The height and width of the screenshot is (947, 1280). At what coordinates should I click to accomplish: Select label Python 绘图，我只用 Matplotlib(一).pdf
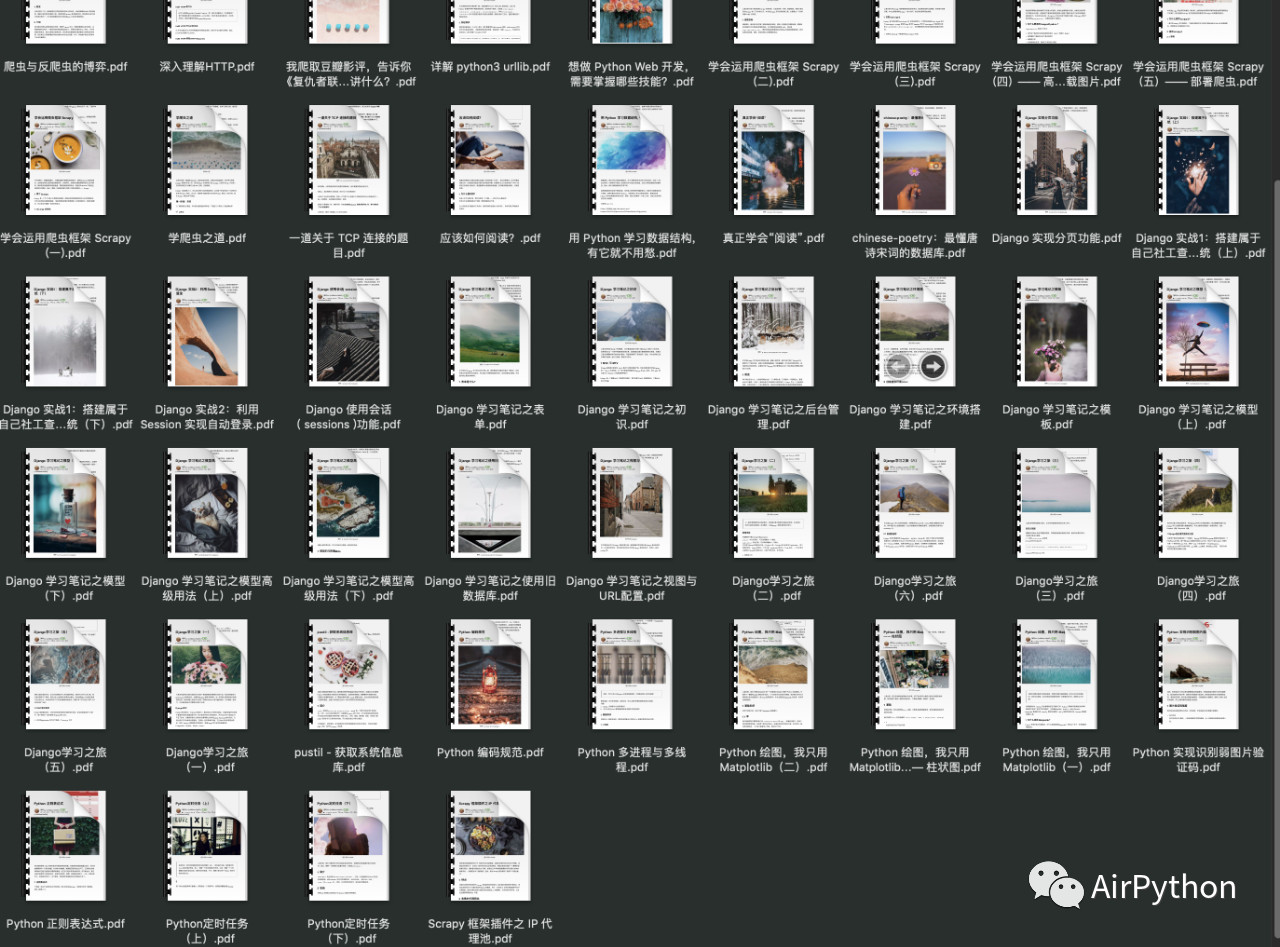(x=1057, y=760)
